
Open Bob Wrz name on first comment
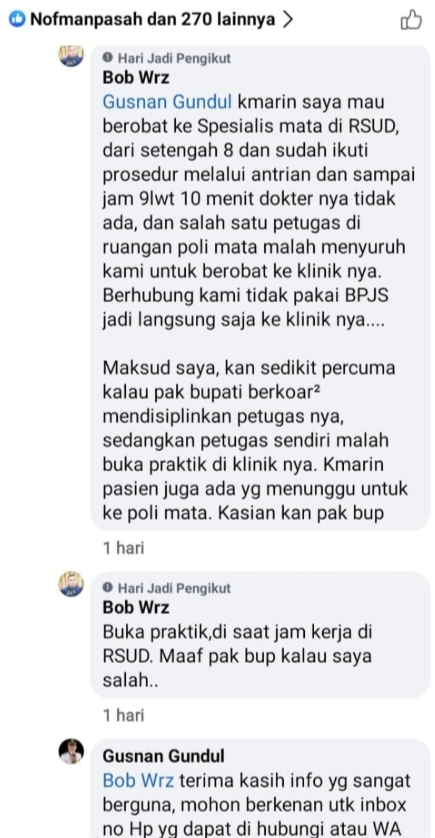[136, 77]
